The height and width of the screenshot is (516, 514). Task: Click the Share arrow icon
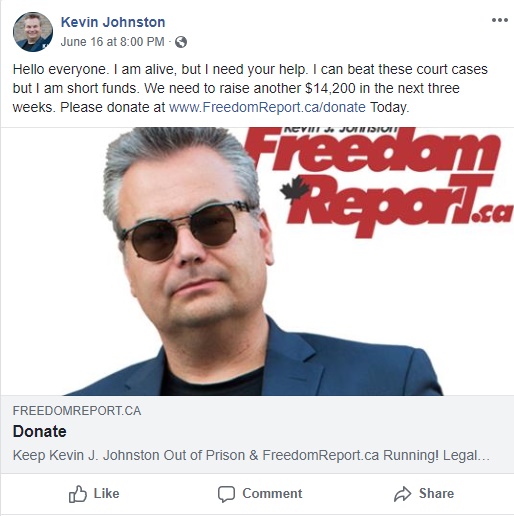(x=402, y=494)
